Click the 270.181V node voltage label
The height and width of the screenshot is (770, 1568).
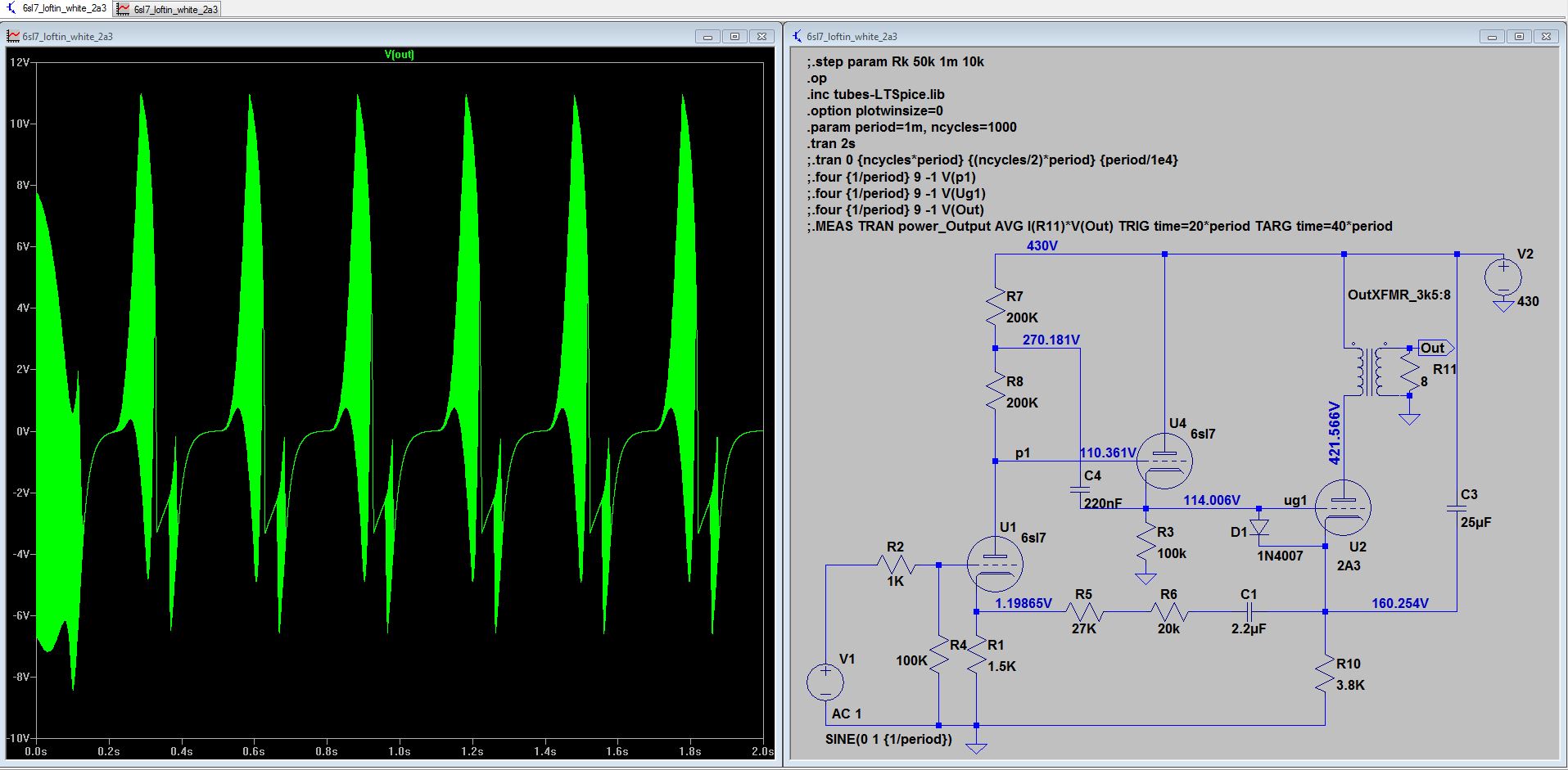1051,340
